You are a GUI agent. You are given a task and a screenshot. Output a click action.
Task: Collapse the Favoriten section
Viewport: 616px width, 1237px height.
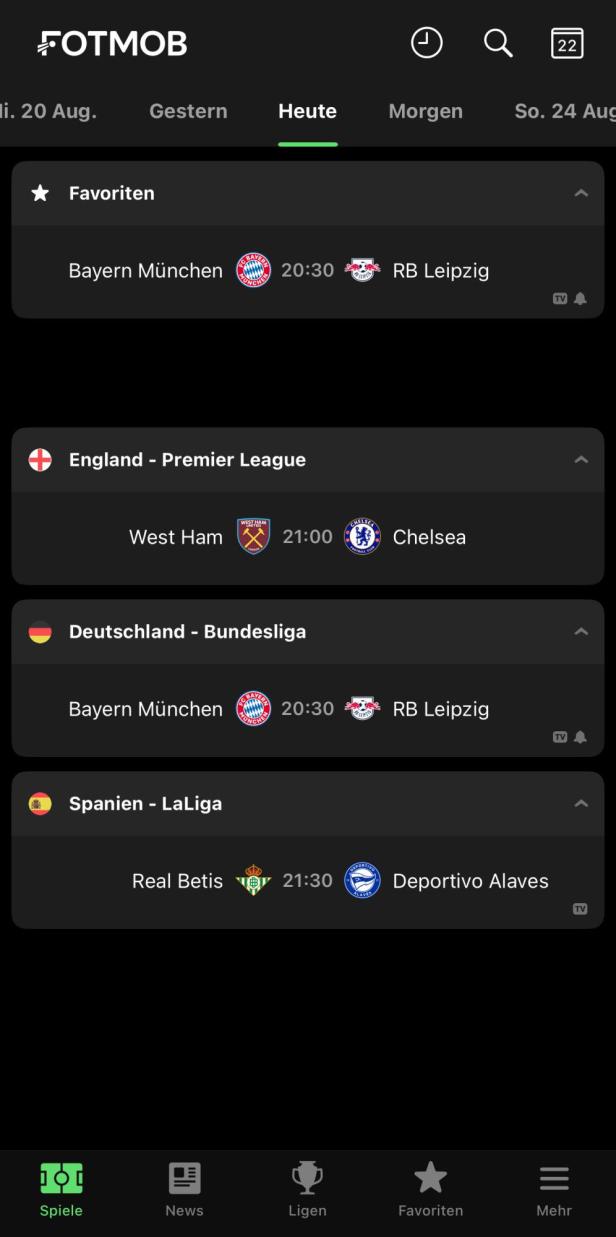pos(581,193)
